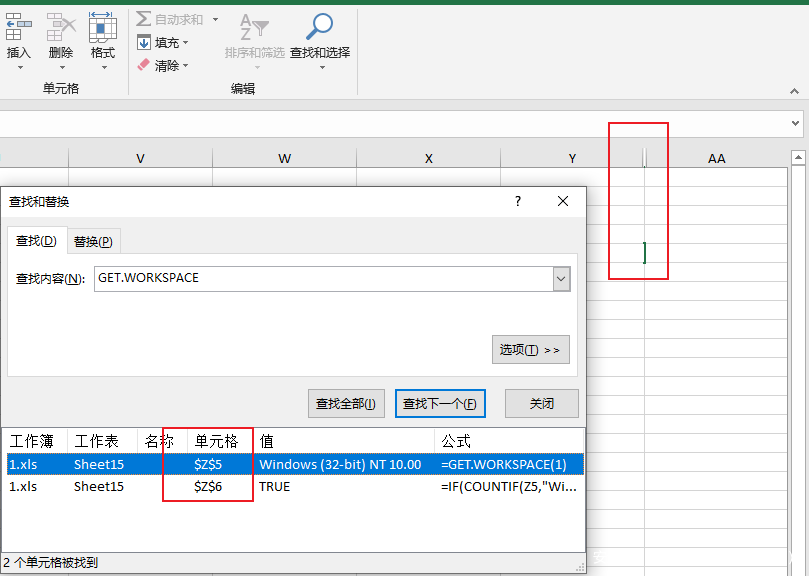Click the Options button in dialog
This screenshot has width=809, height=576.
point(531,349)
